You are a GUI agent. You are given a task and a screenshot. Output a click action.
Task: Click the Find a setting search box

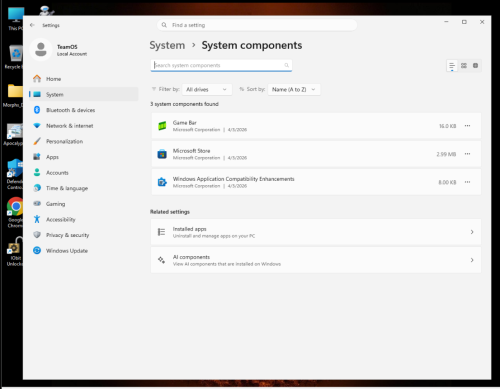pyautogui.click(x=257, y=25)
